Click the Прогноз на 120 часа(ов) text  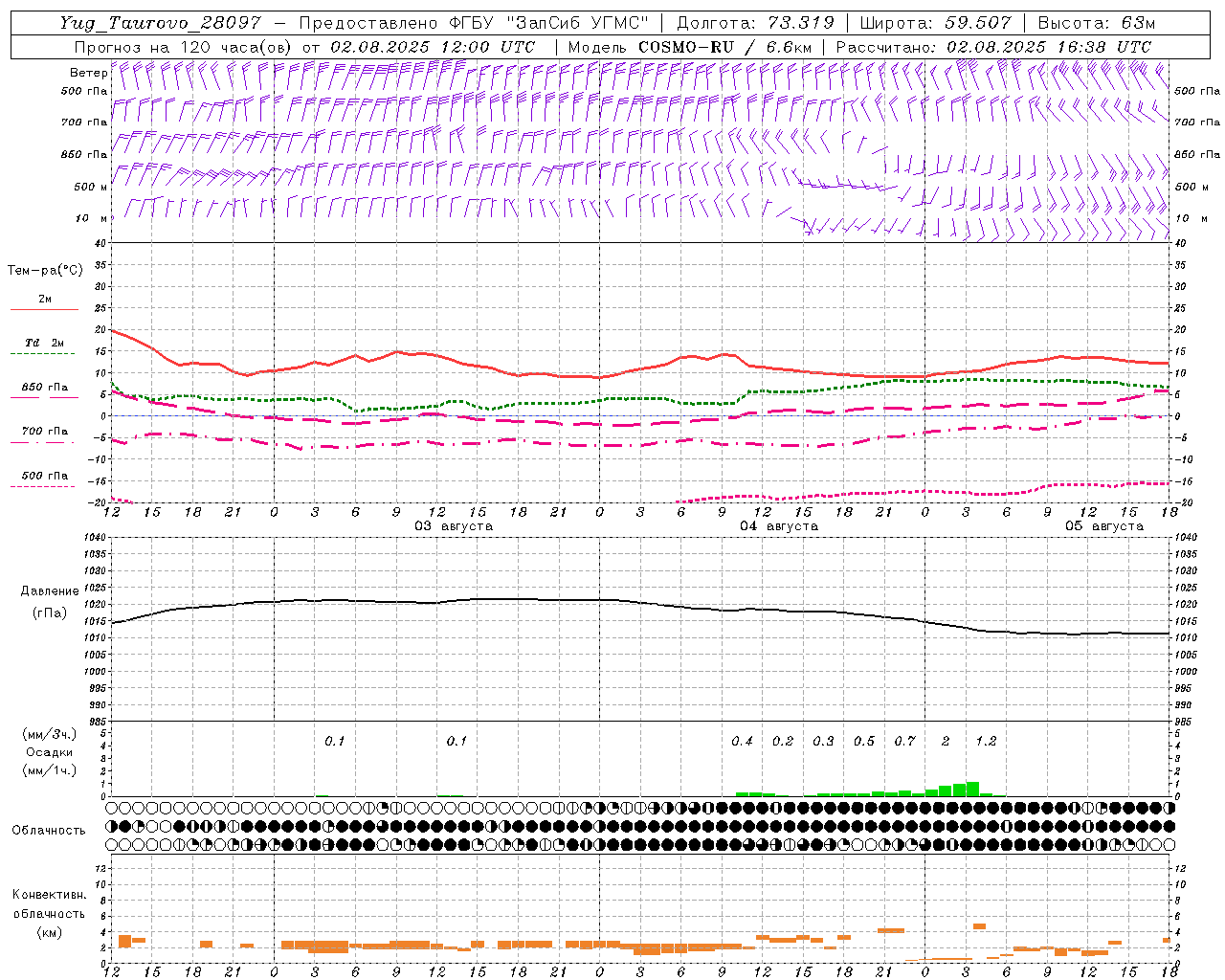184,47
